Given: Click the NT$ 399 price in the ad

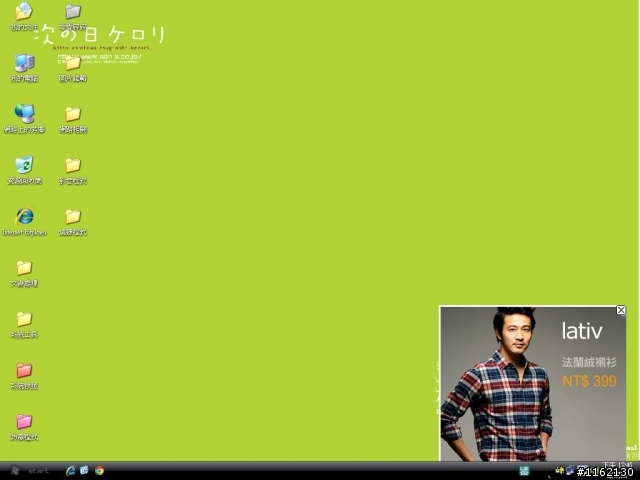Looking at the screenshot, I should click(589, 381).
